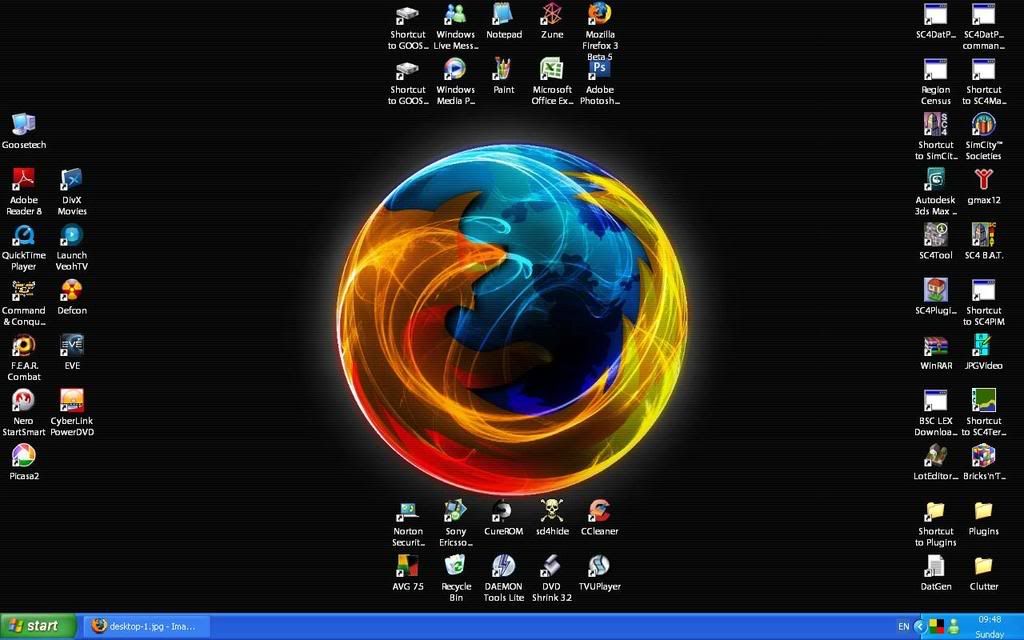1024x640 pixels.
Task: Select Microsoft Office Excel icon
Action: click(552, 69)
